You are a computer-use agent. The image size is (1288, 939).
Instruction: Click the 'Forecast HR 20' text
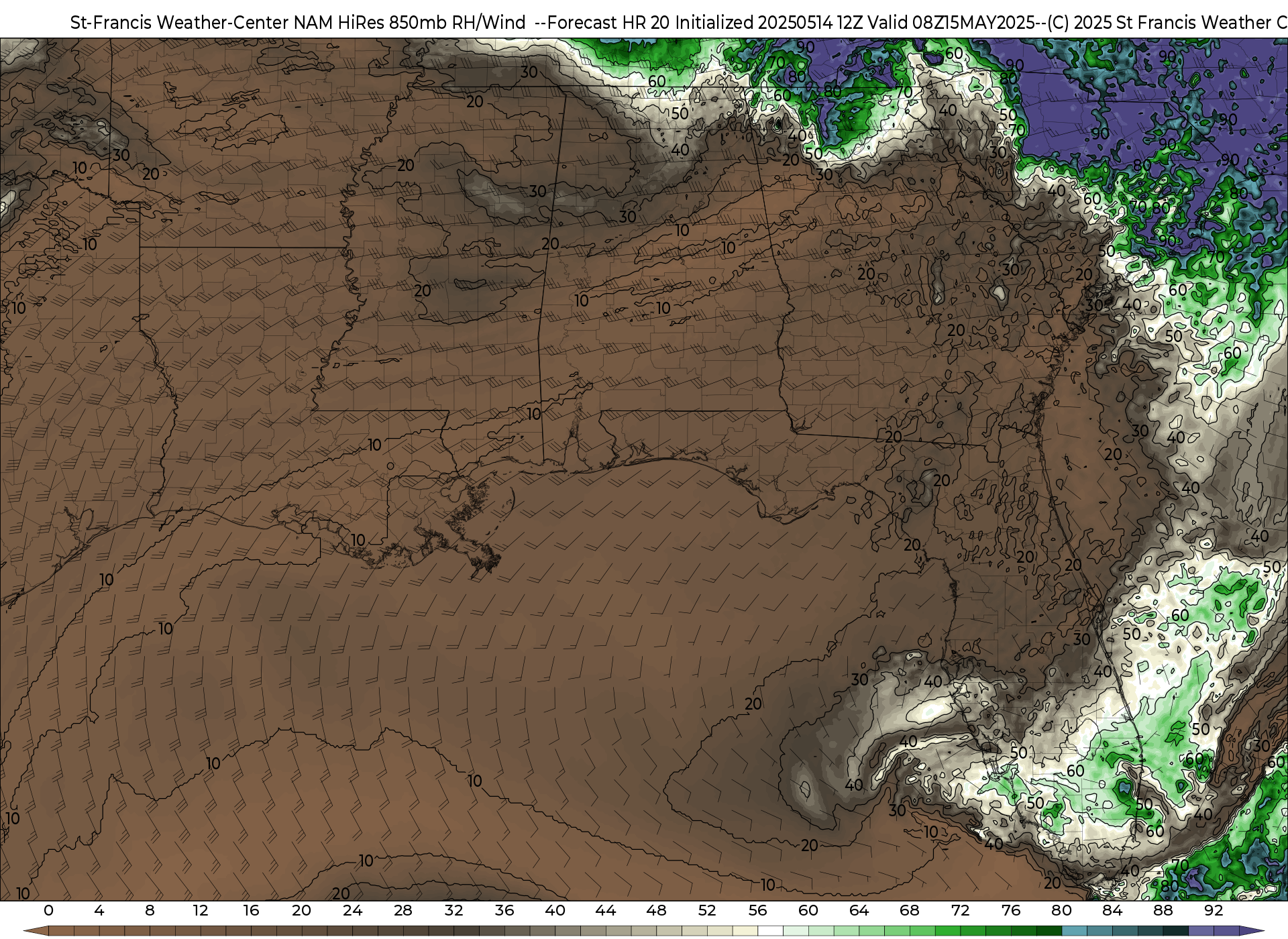click(609, 23)
